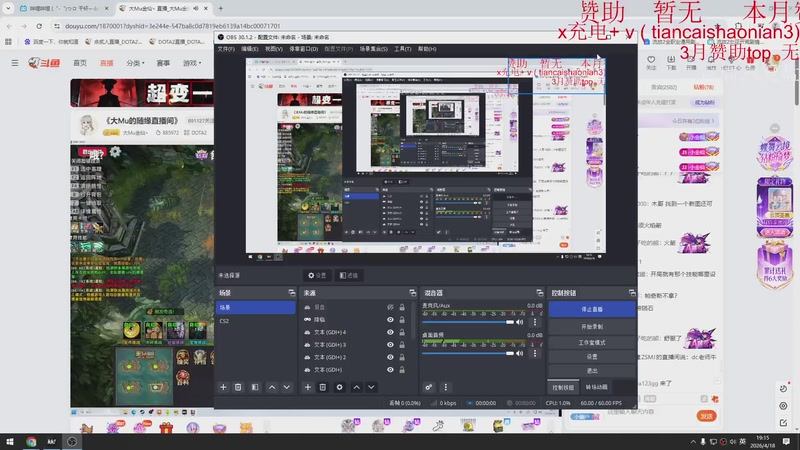Delete selected scene with Scenes trash icon
This screenshot has width=800, height=450.
click(x=238, y=387)
